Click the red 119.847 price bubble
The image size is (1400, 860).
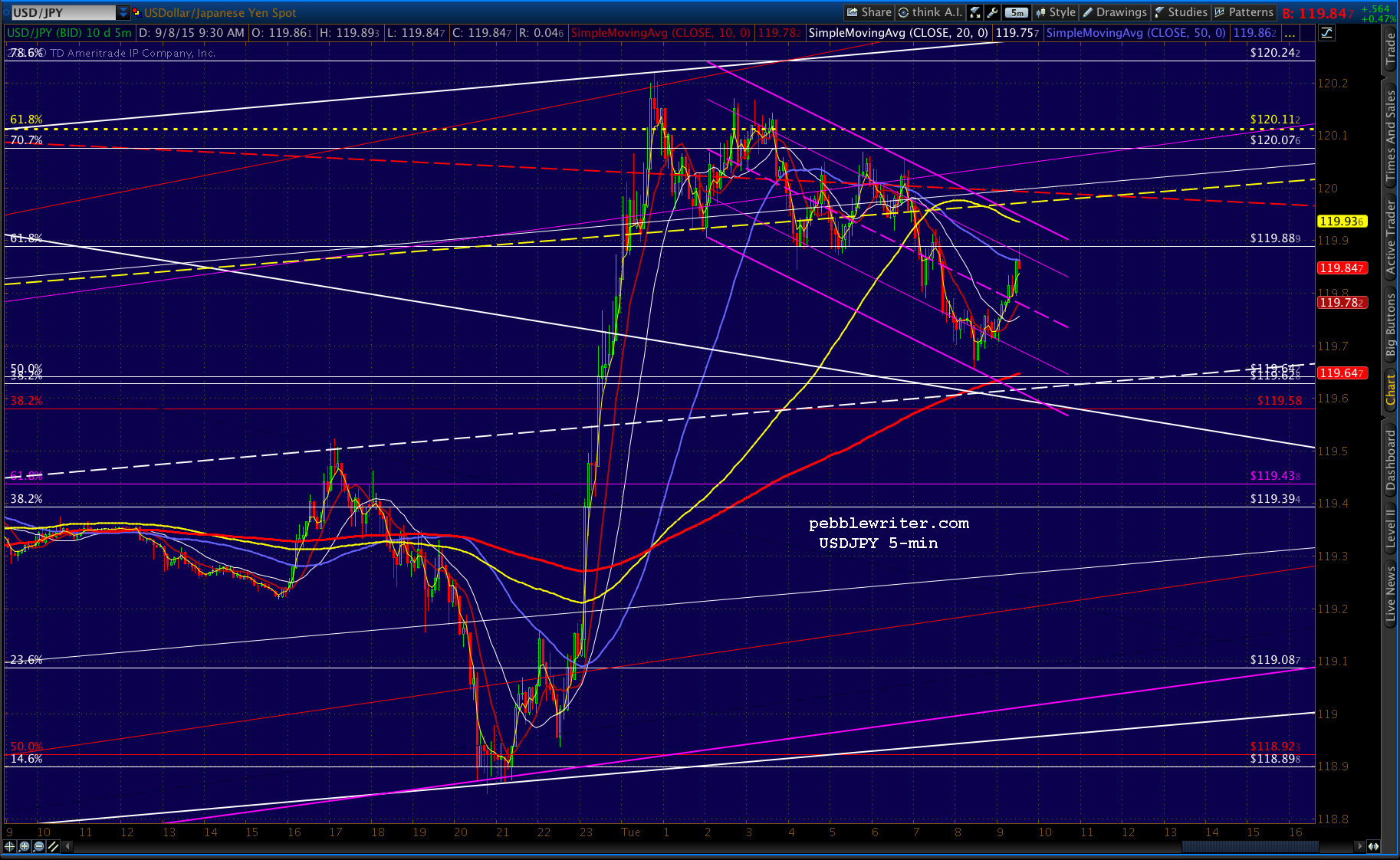tap(1341, 268)
